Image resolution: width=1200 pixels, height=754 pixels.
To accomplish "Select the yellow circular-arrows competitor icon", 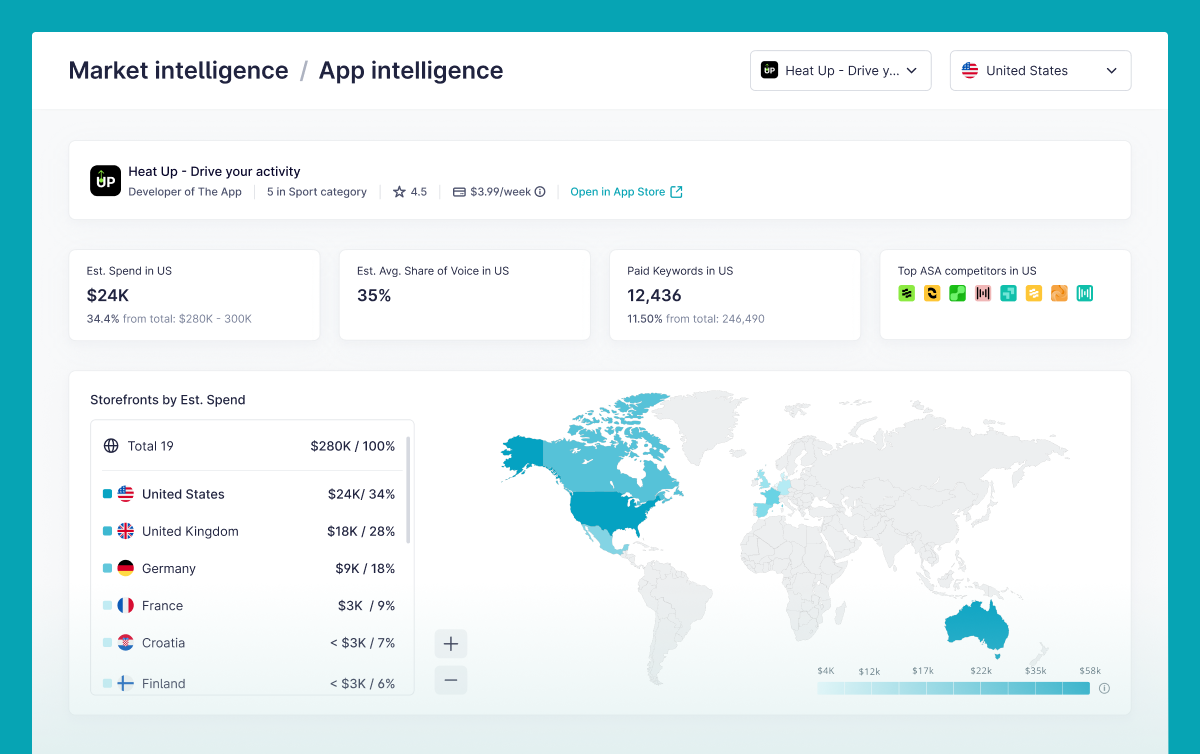I will (x=932, y=293).
